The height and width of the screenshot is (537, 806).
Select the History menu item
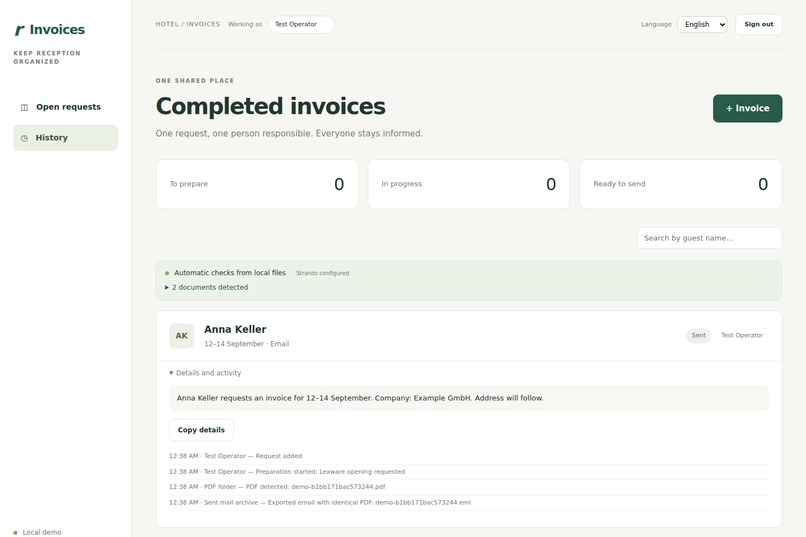65,138
